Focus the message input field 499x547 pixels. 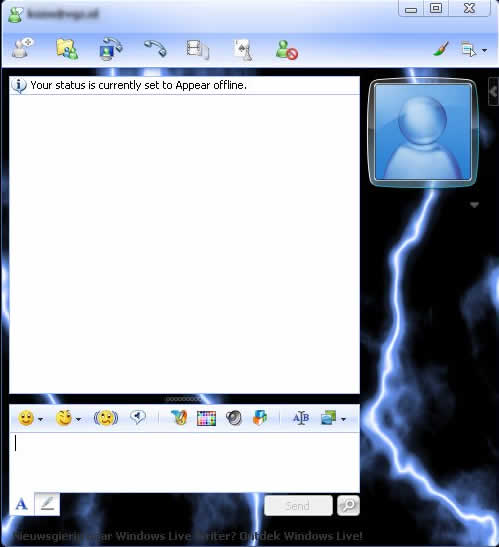tap(184, 462)
